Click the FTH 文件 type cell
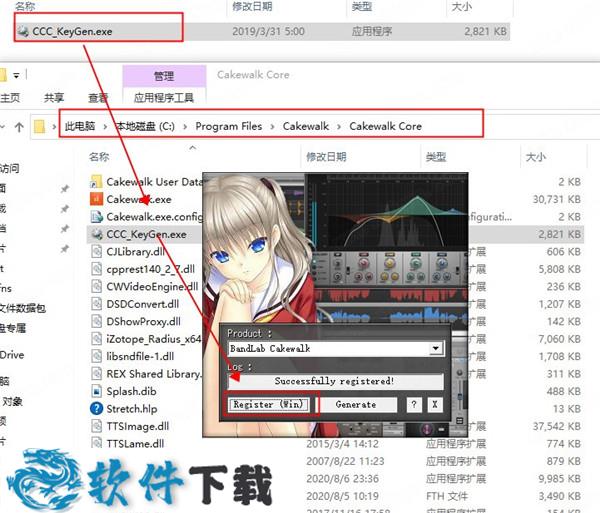The height and width of the screenshot is (513, 600). [447, 496]
